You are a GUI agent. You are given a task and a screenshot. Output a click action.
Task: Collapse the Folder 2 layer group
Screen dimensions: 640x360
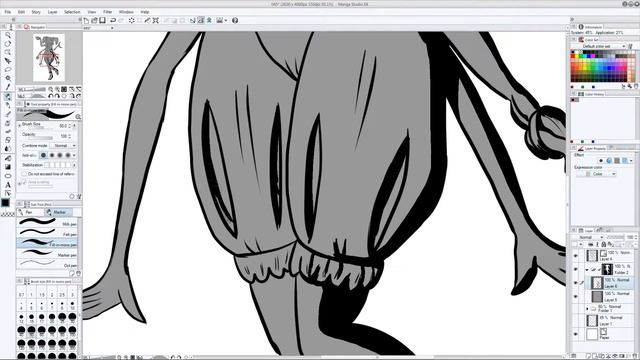pos(587,270)
